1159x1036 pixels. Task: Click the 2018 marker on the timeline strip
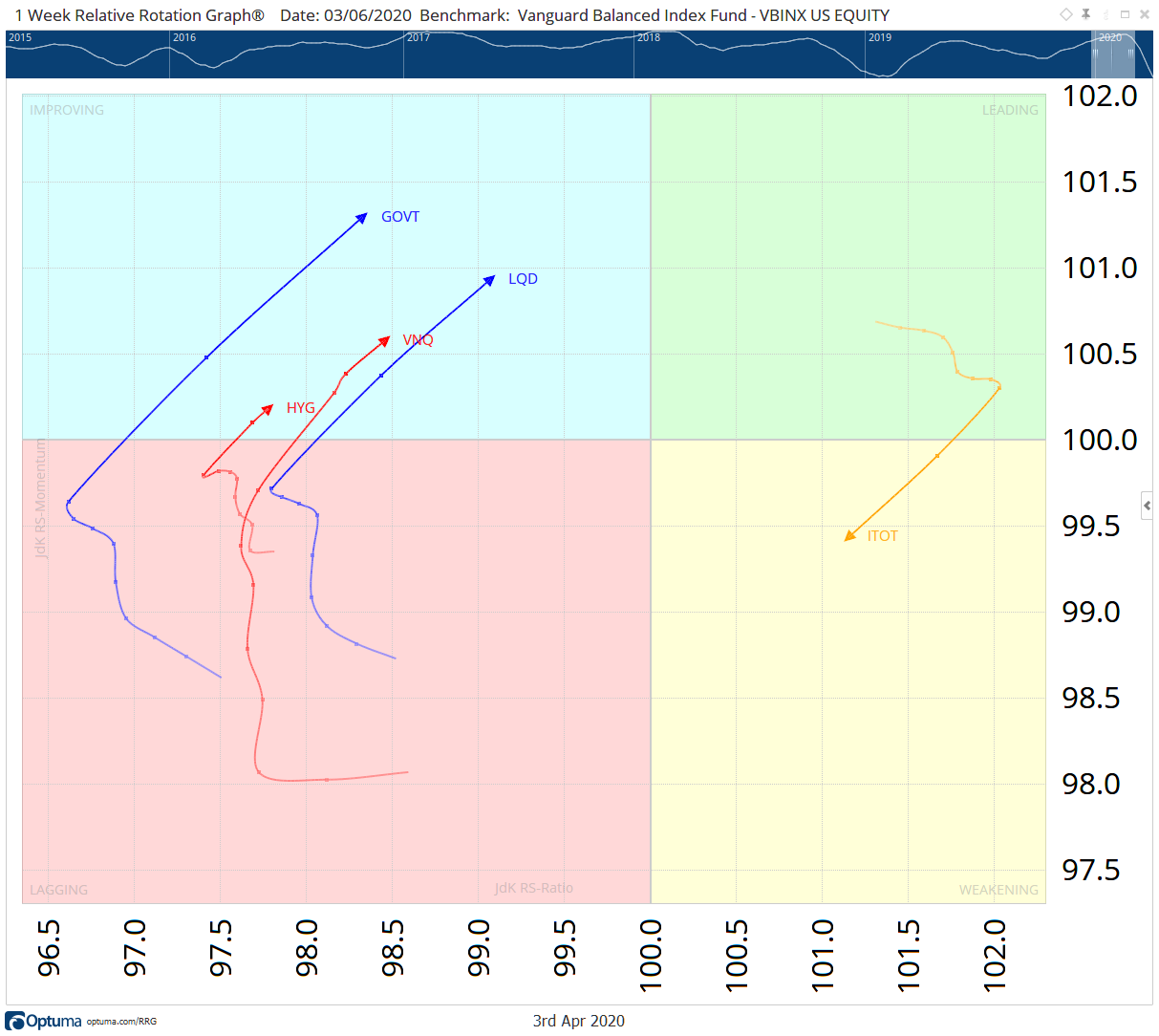(649, 38)
